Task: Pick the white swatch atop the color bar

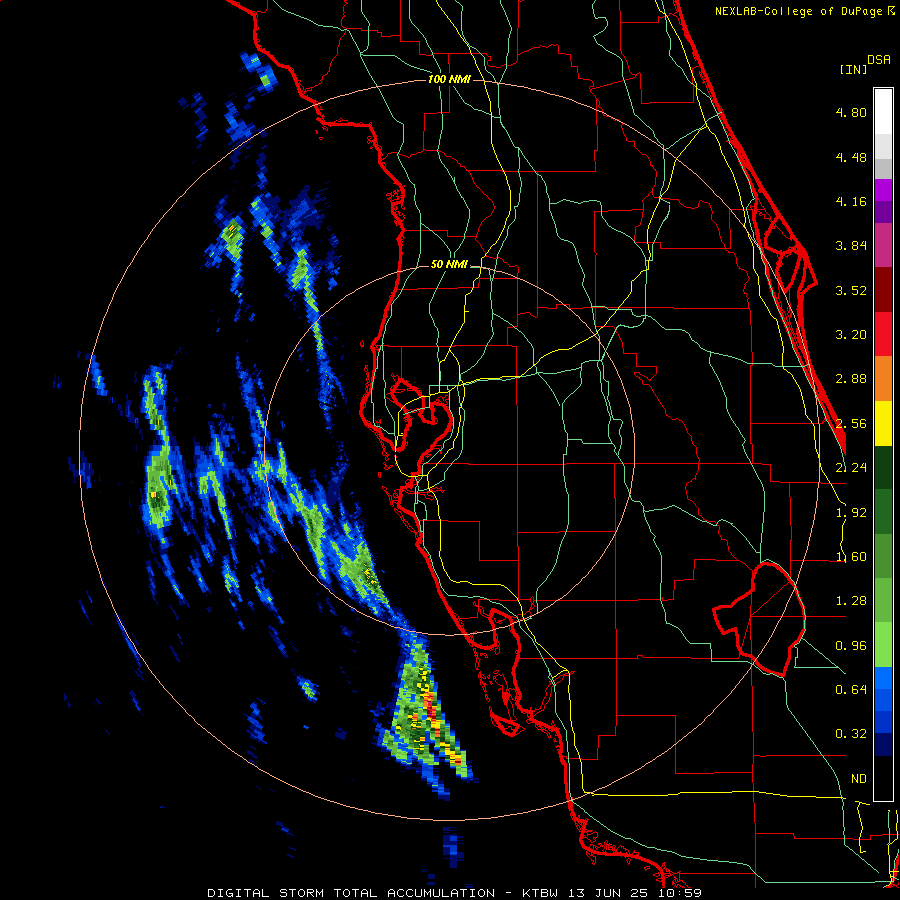Action: tap(883, 112)
